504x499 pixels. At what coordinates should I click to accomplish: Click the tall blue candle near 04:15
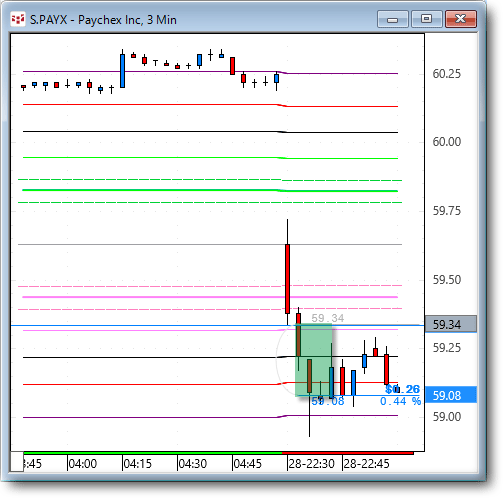122,70
